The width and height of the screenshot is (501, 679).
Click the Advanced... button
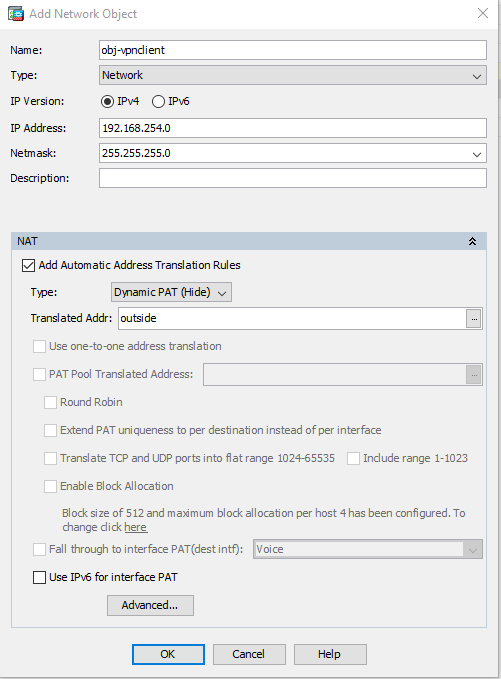pyautogui.click(x=150, y=605)
